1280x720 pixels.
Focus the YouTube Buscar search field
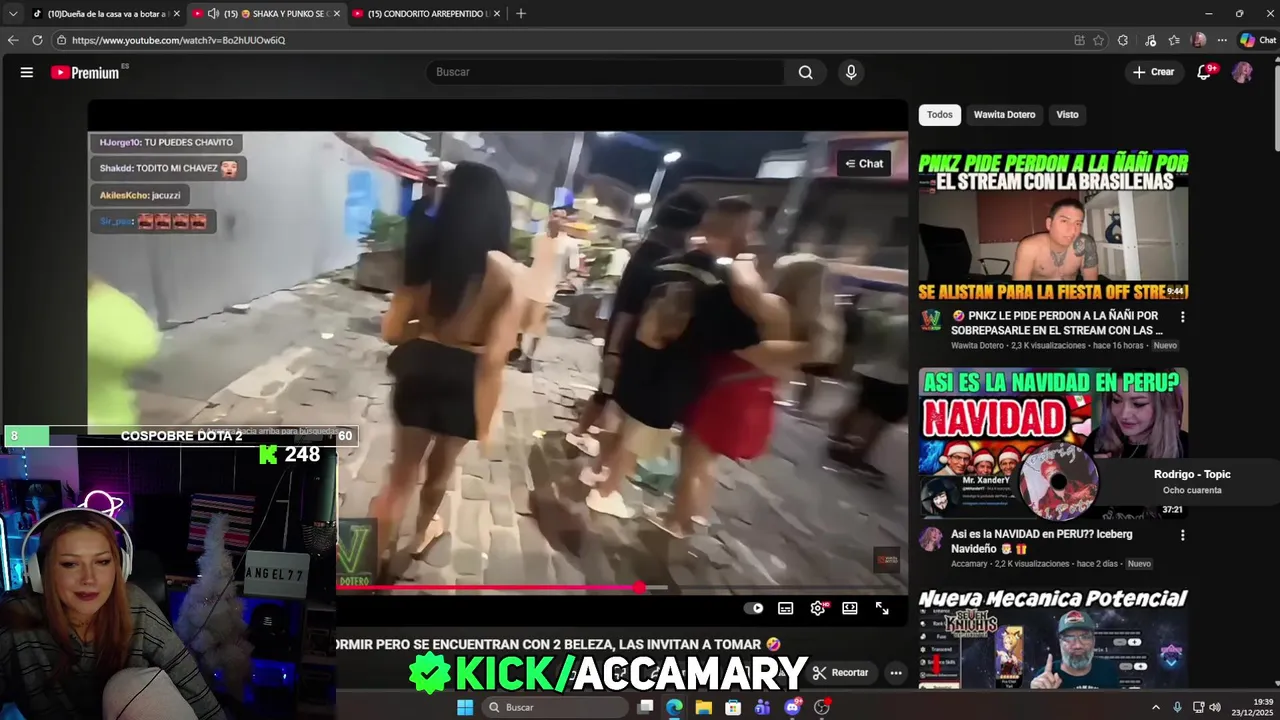[605, 72]
